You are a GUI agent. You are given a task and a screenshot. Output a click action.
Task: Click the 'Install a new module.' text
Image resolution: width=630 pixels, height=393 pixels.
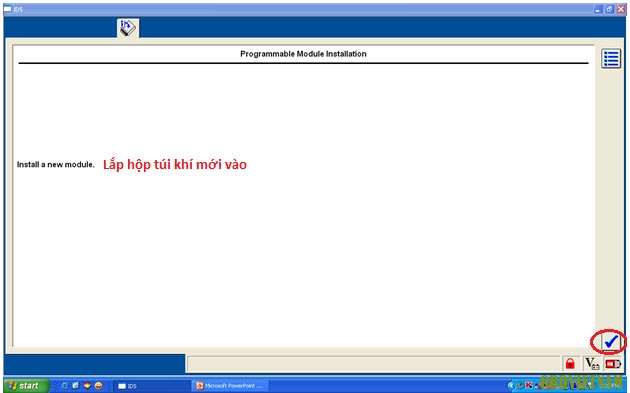(x=55, y=164)
